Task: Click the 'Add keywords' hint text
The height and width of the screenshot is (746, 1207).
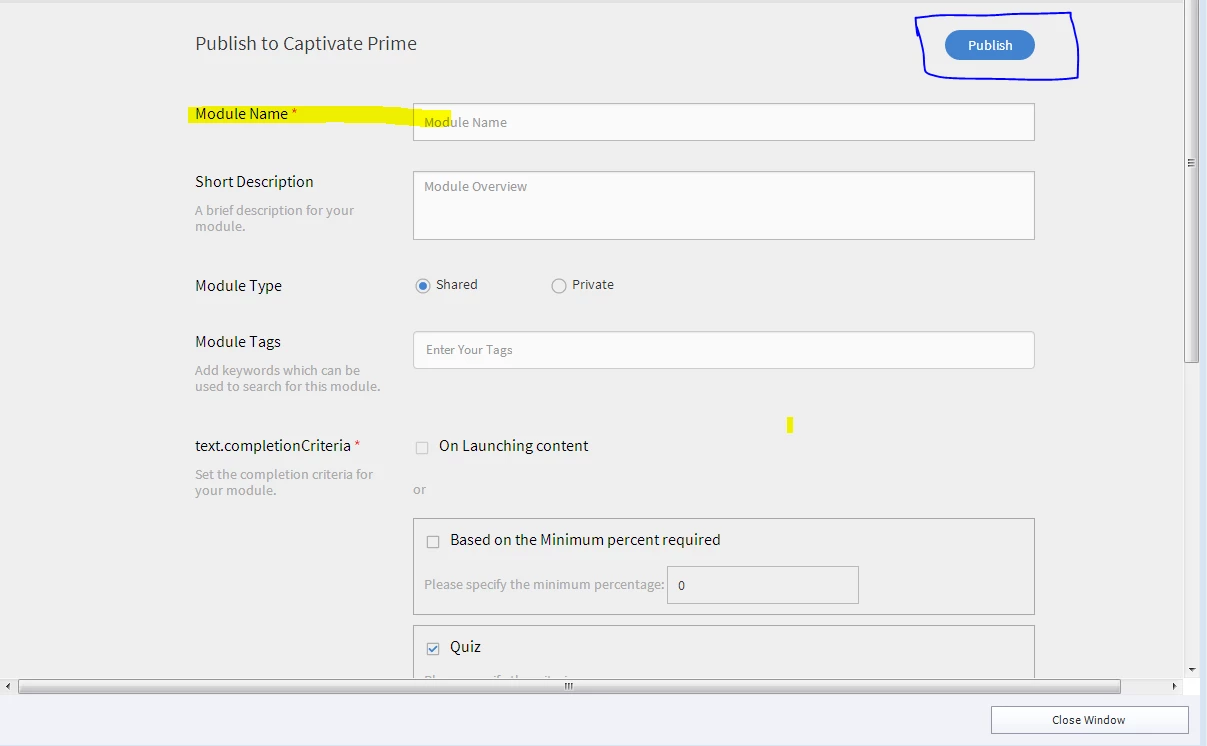Action: (287, 378)
